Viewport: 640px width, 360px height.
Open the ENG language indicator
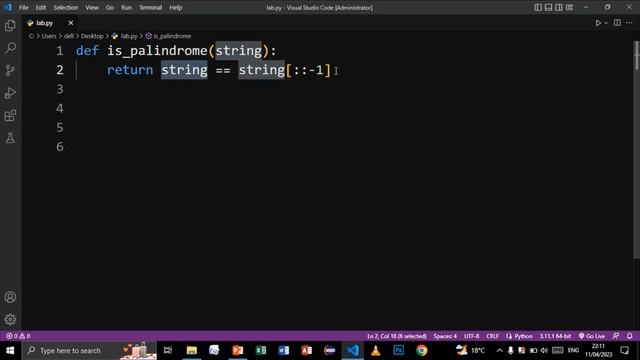(x=573, y=351)
